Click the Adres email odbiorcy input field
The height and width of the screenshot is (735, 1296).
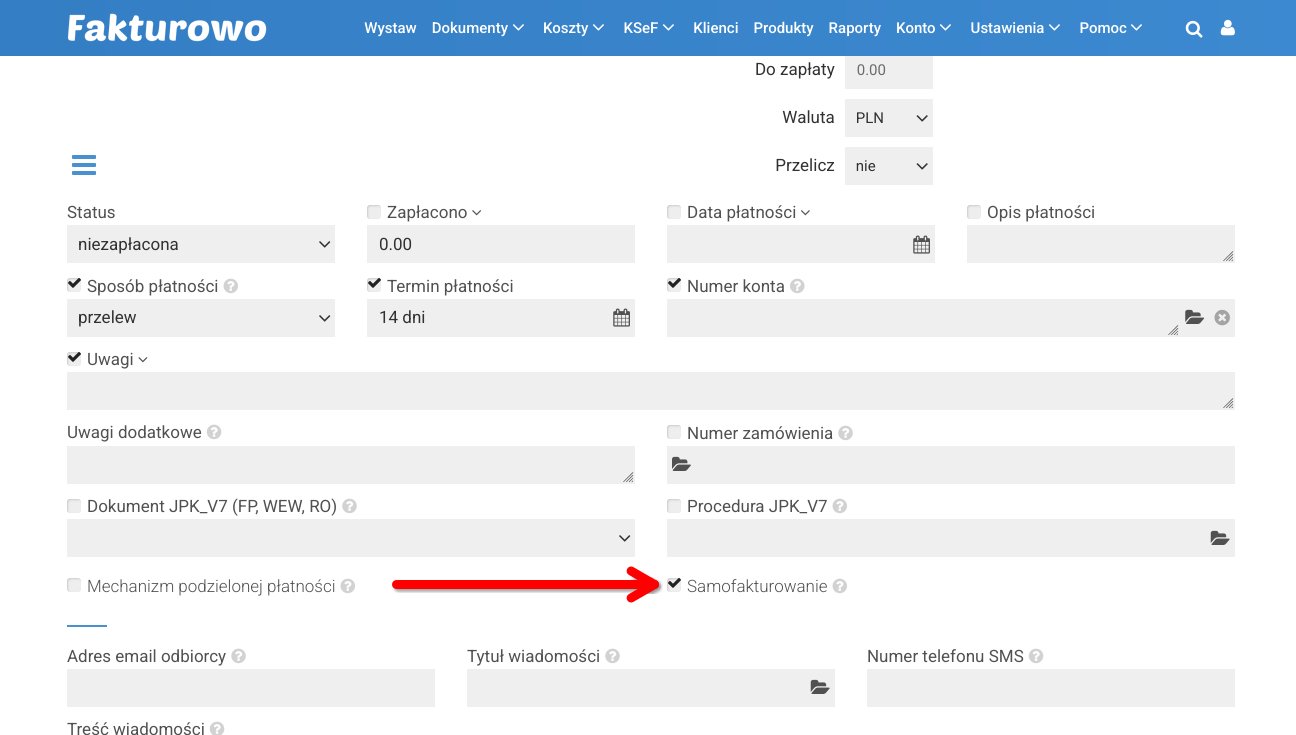(x=251, y=688)
